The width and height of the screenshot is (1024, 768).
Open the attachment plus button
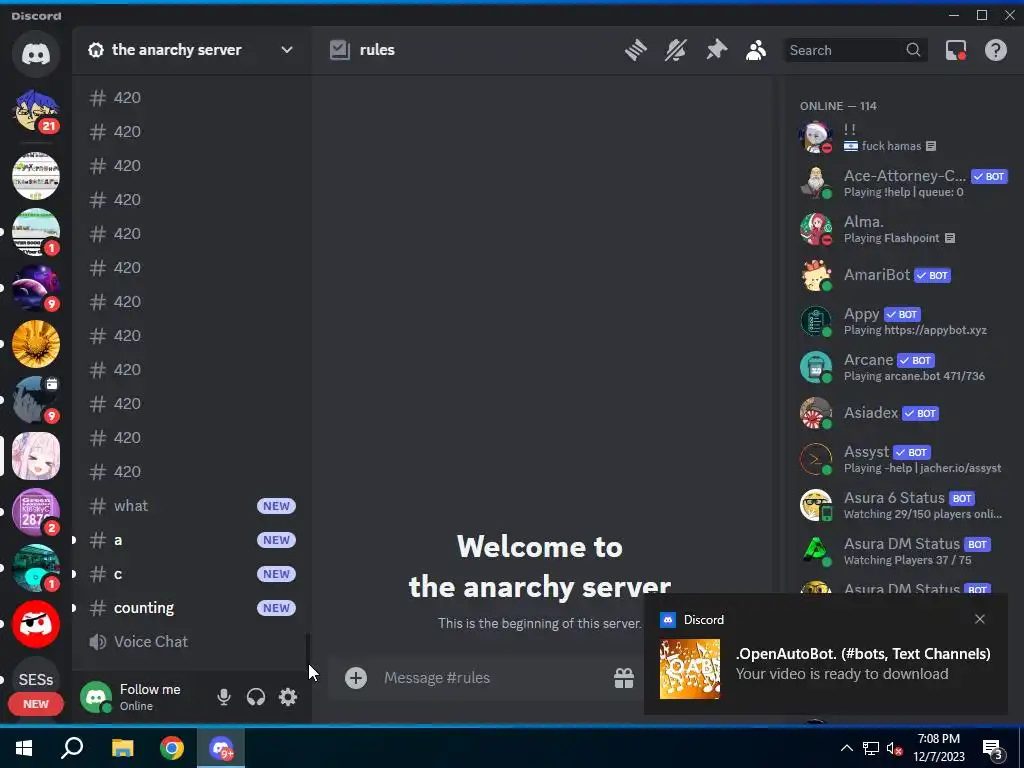(x=356, y=678)
